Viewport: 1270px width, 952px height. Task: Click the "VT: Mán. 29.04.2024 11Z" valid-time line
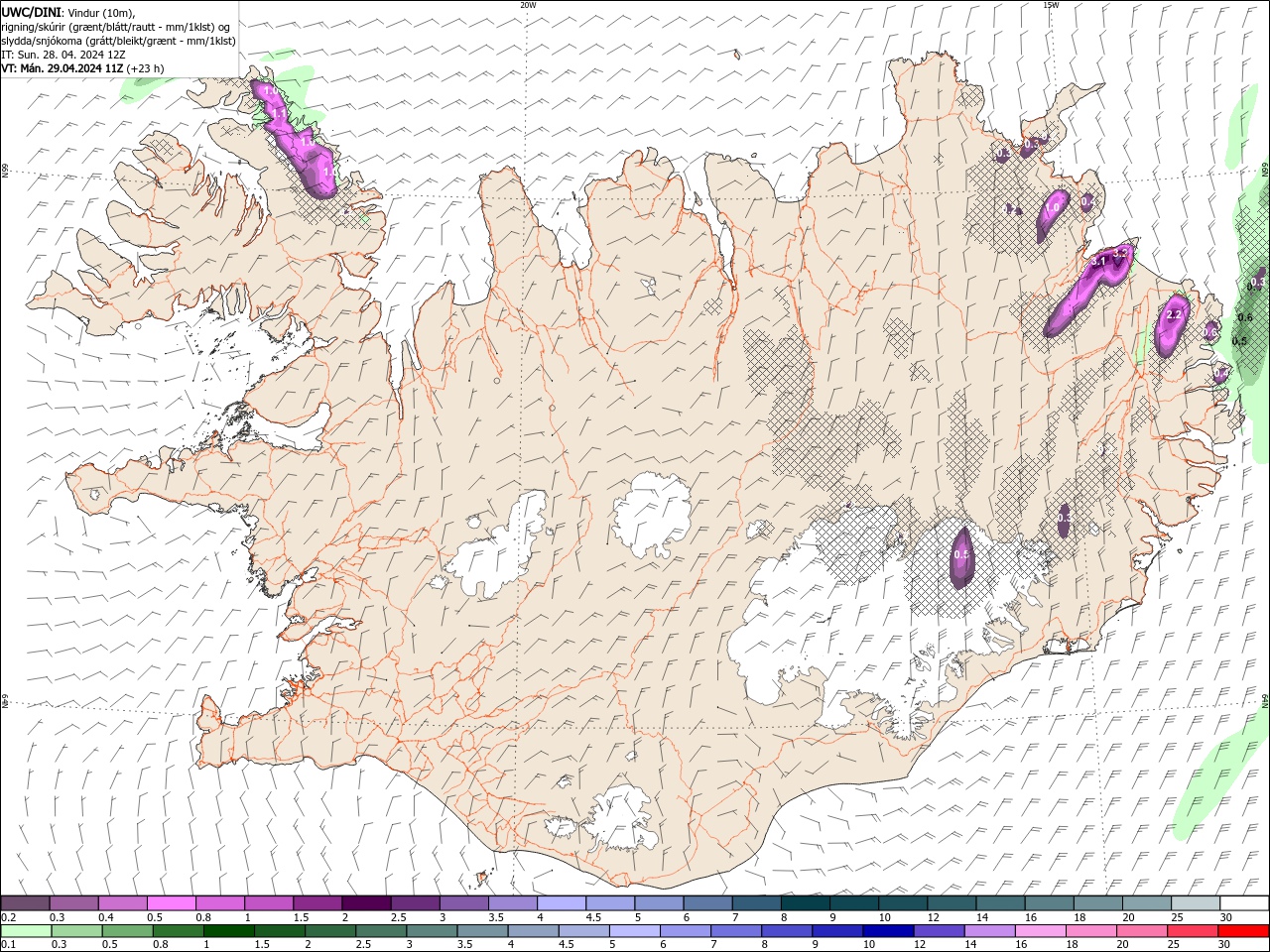(x=63, y=68)
